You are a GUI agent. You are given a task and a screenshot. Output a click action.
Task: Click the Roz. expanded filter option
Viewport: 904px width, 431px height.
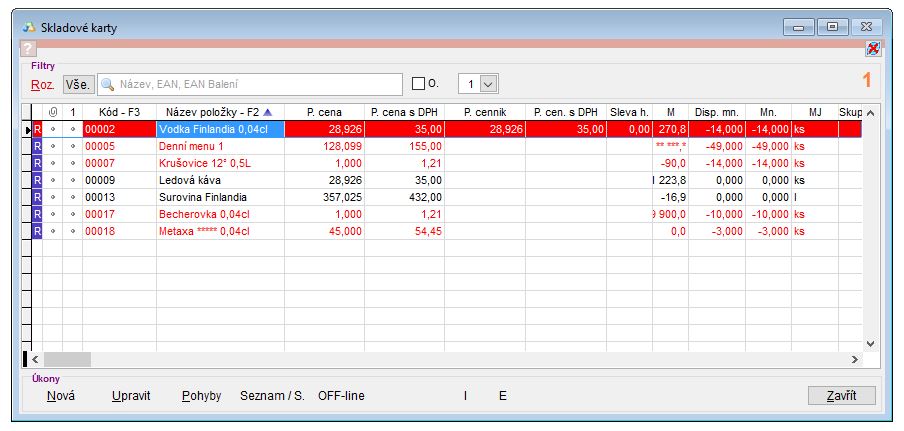coord(43,85)
